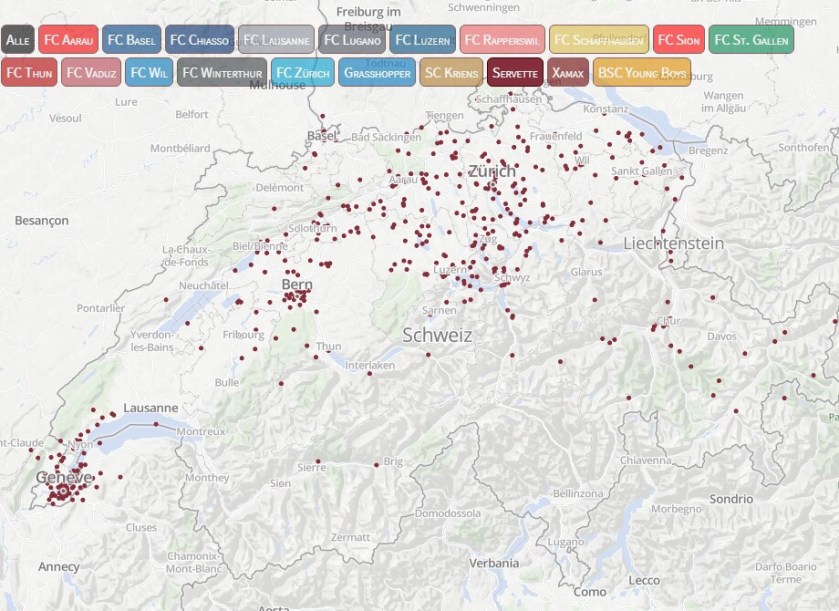This screenshot has width=839, height=611.
Task: Select the FC Vaduz filter
Action: [x=91, y=73]
